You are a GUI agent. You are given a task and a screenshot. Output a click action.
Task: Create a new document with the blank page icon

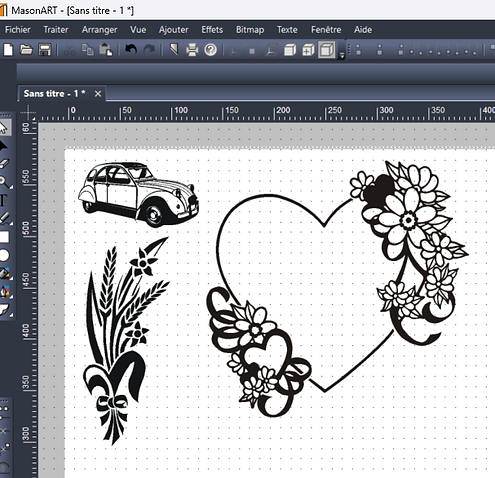[8, 50]
